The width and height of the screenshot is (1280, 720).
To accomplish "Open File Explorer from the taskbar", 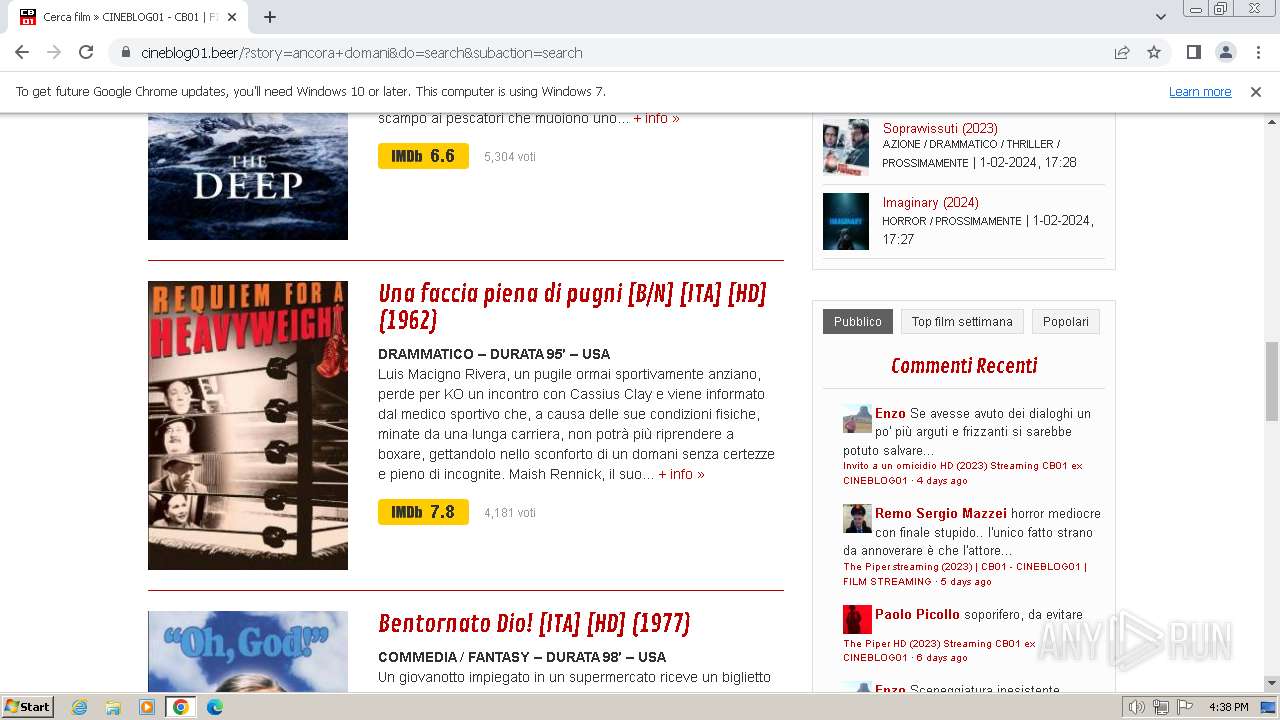I will click(x=113, y=707).
